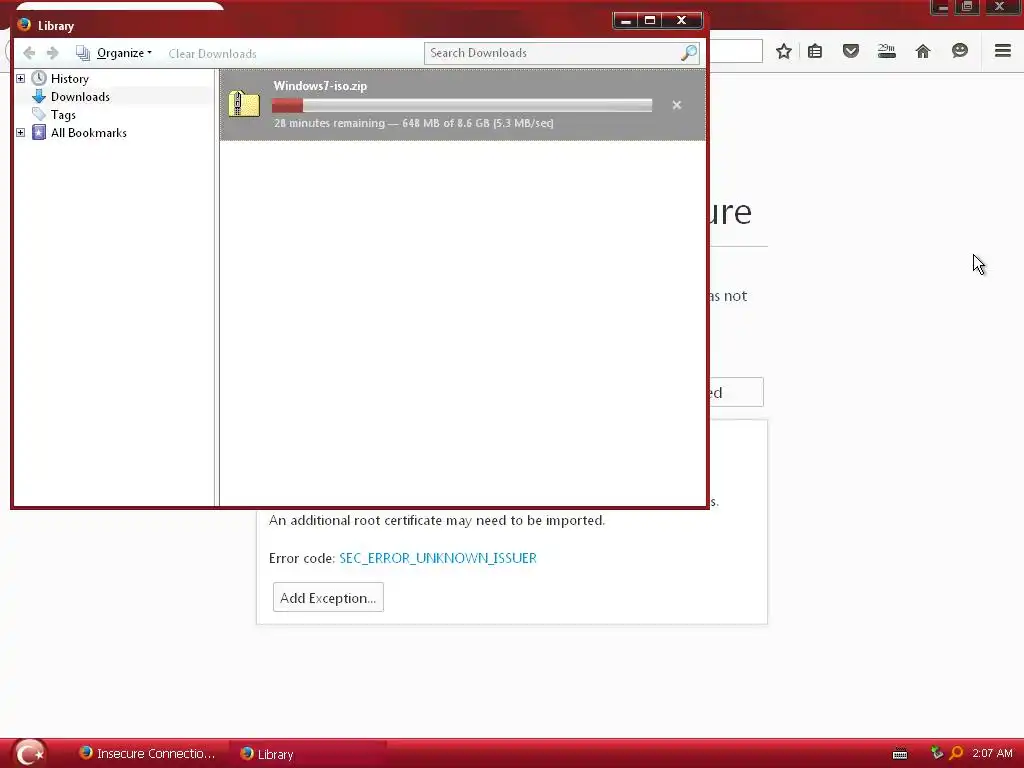
Task: Click the History clock icon
Action: (x=39, y=78)
